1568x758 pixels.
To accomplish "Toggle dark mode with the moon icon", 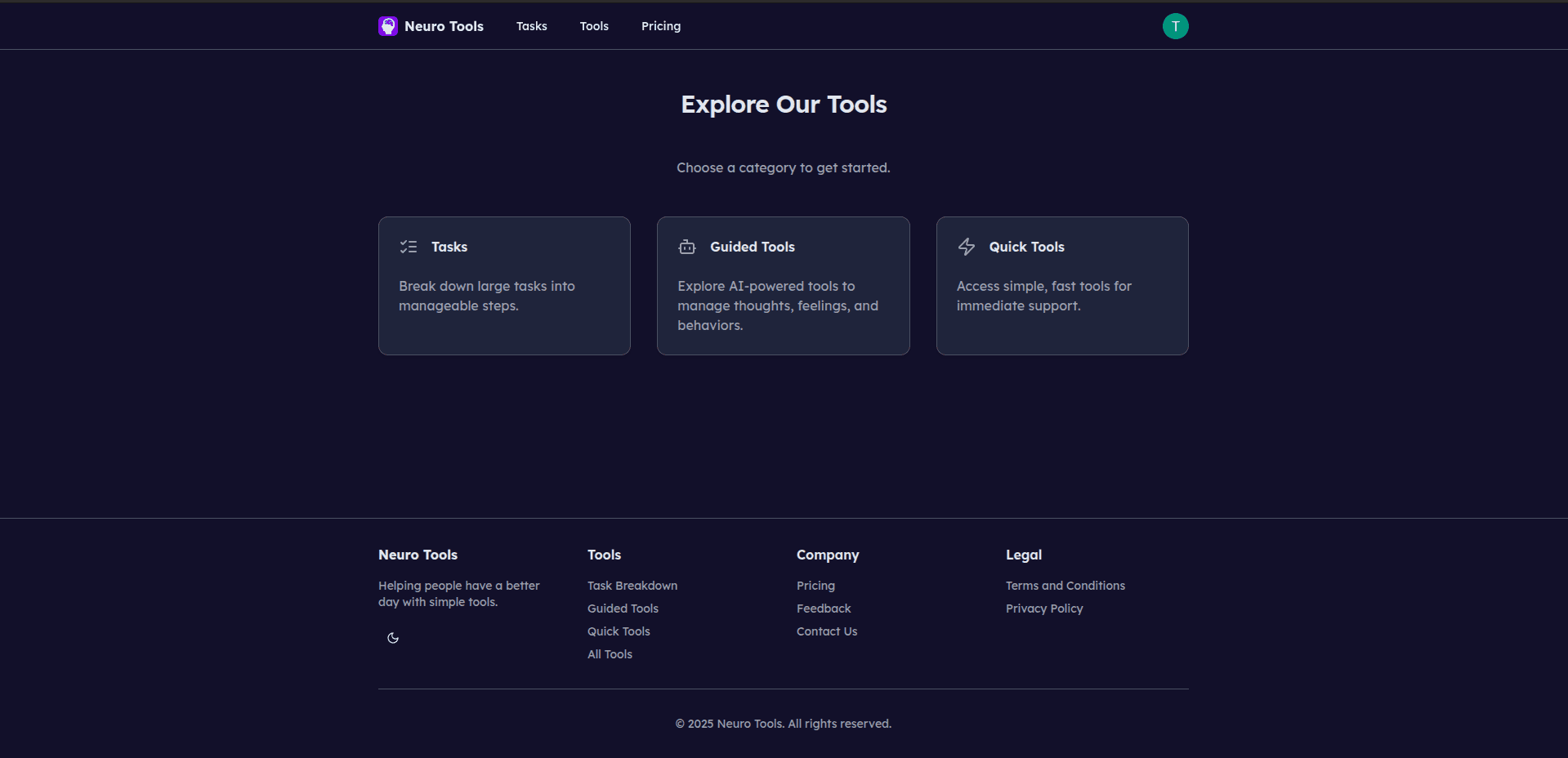I will pos(393,638).
